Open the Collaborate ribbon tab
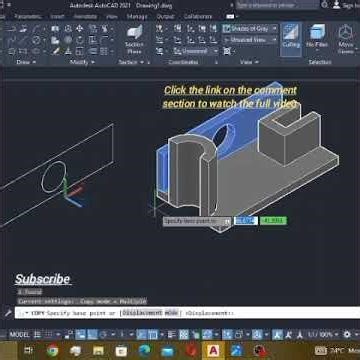The height and width of the screenshot is (360, 360). tap(198, 17)
